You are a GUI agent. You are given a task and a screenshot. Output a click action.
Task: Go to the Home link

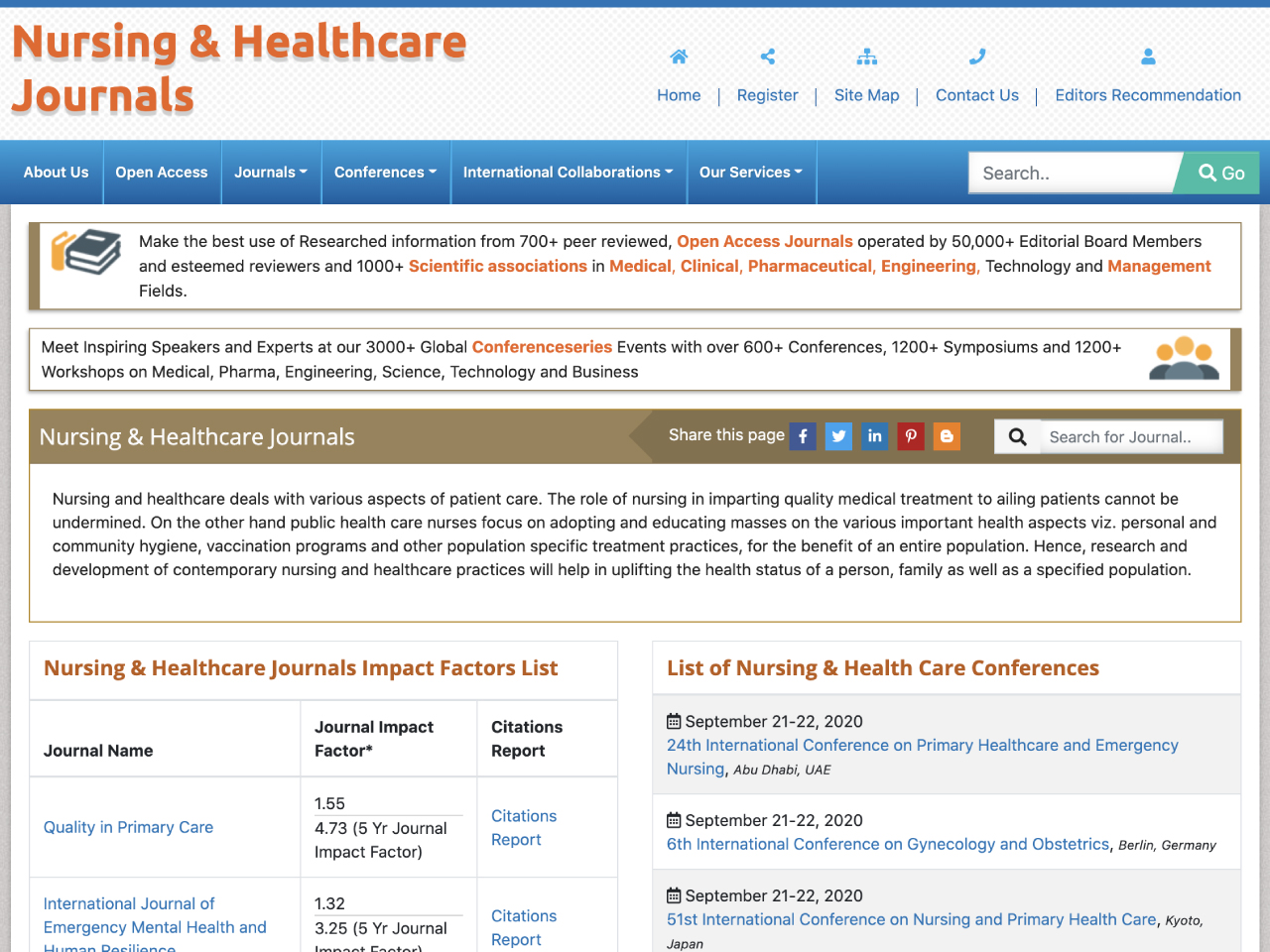[679, 95]
